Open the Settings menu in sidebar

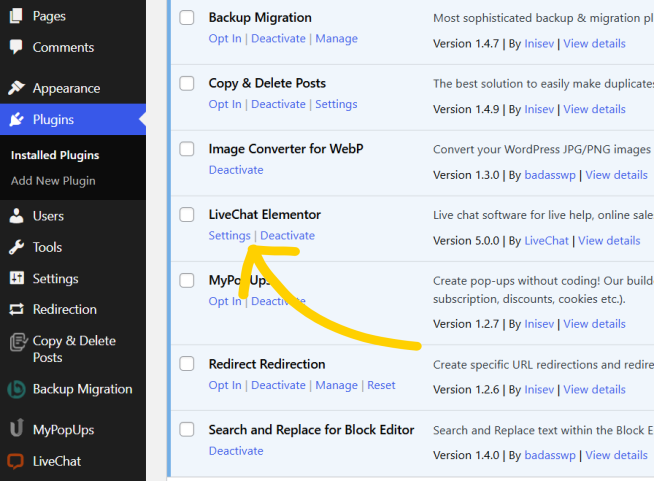pos(55,279)
